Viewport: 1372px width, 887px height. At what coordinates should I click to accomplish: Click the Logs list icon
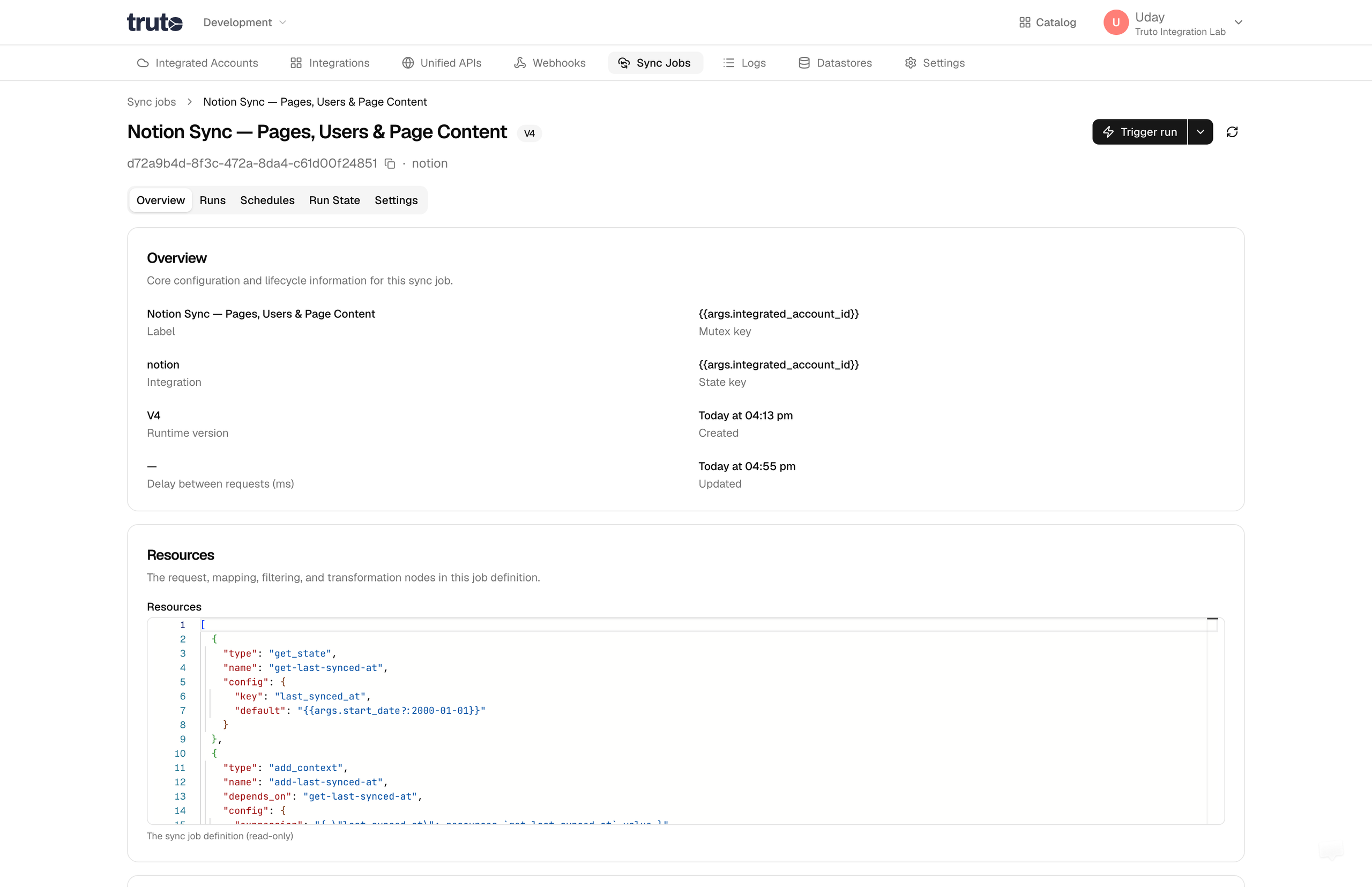729,63
